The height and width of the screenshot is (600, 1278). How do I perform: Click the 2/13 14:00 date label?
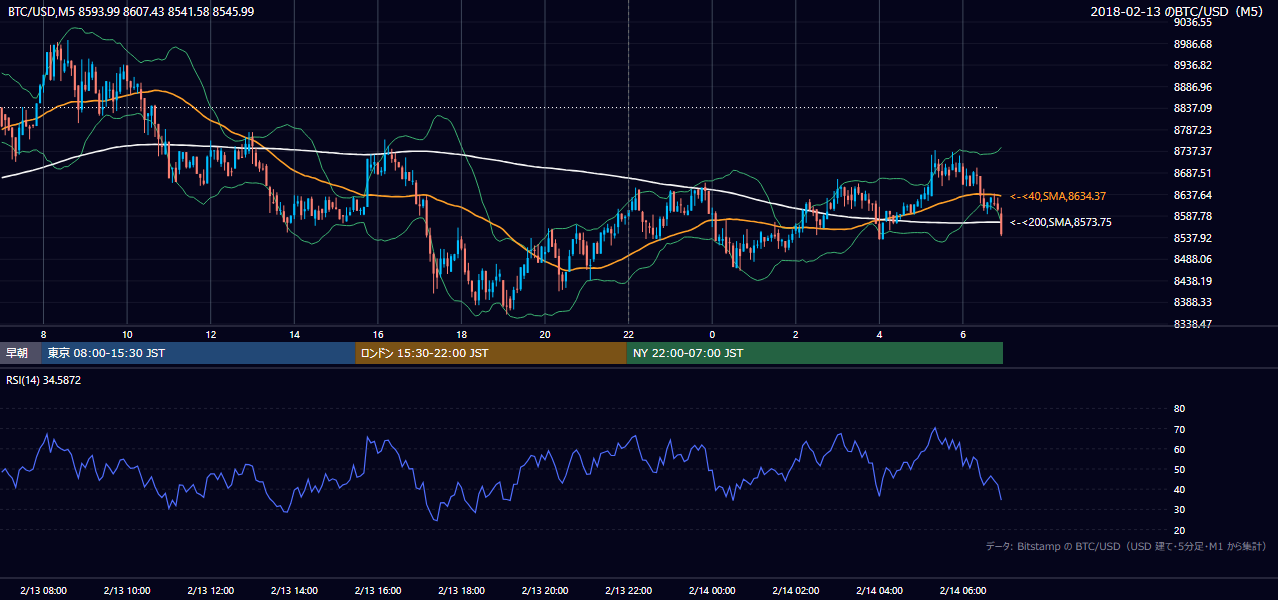(x=295, y=591)
